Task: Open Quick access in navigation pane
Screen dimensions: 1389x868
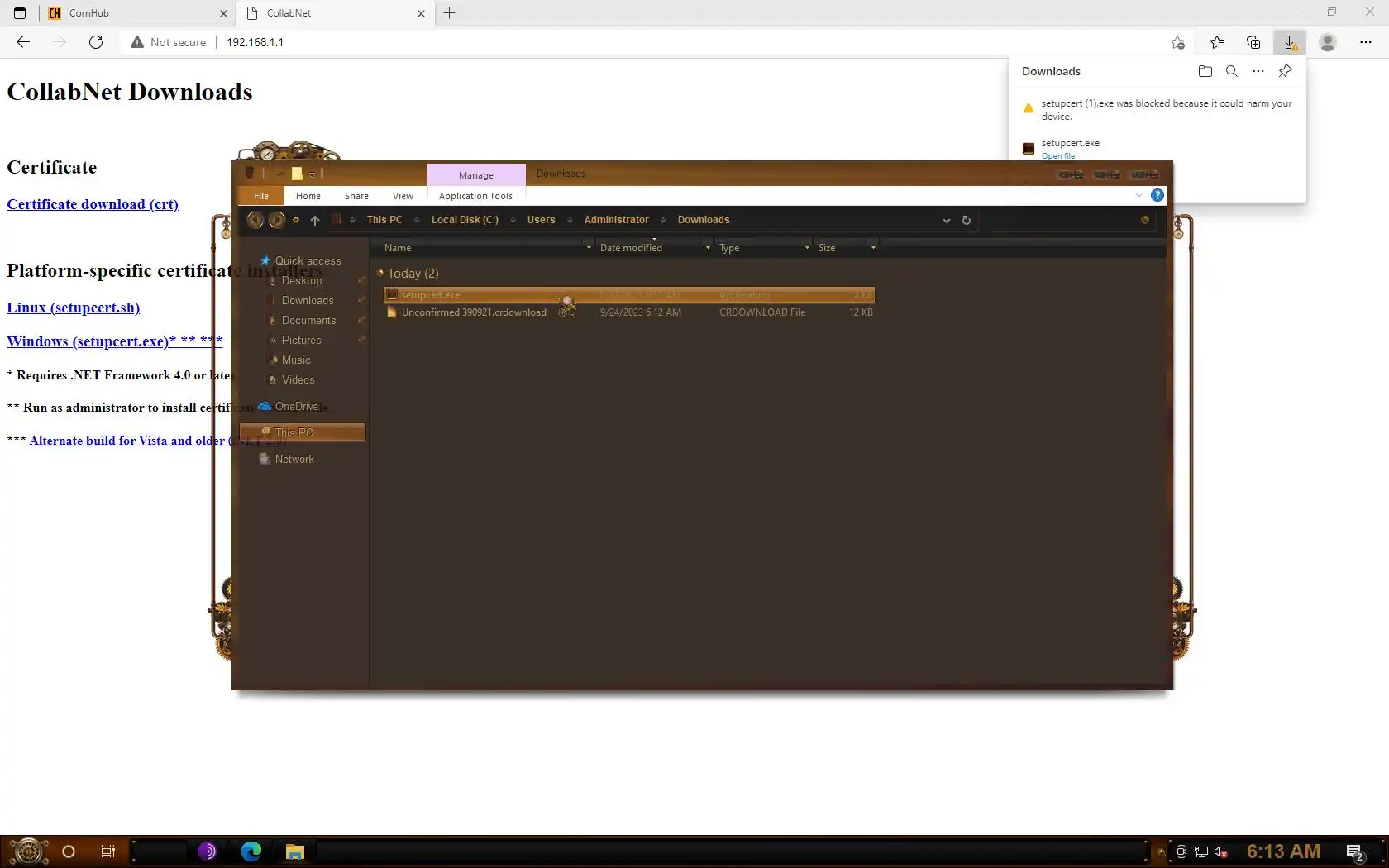Action: (x=308, y=260)
